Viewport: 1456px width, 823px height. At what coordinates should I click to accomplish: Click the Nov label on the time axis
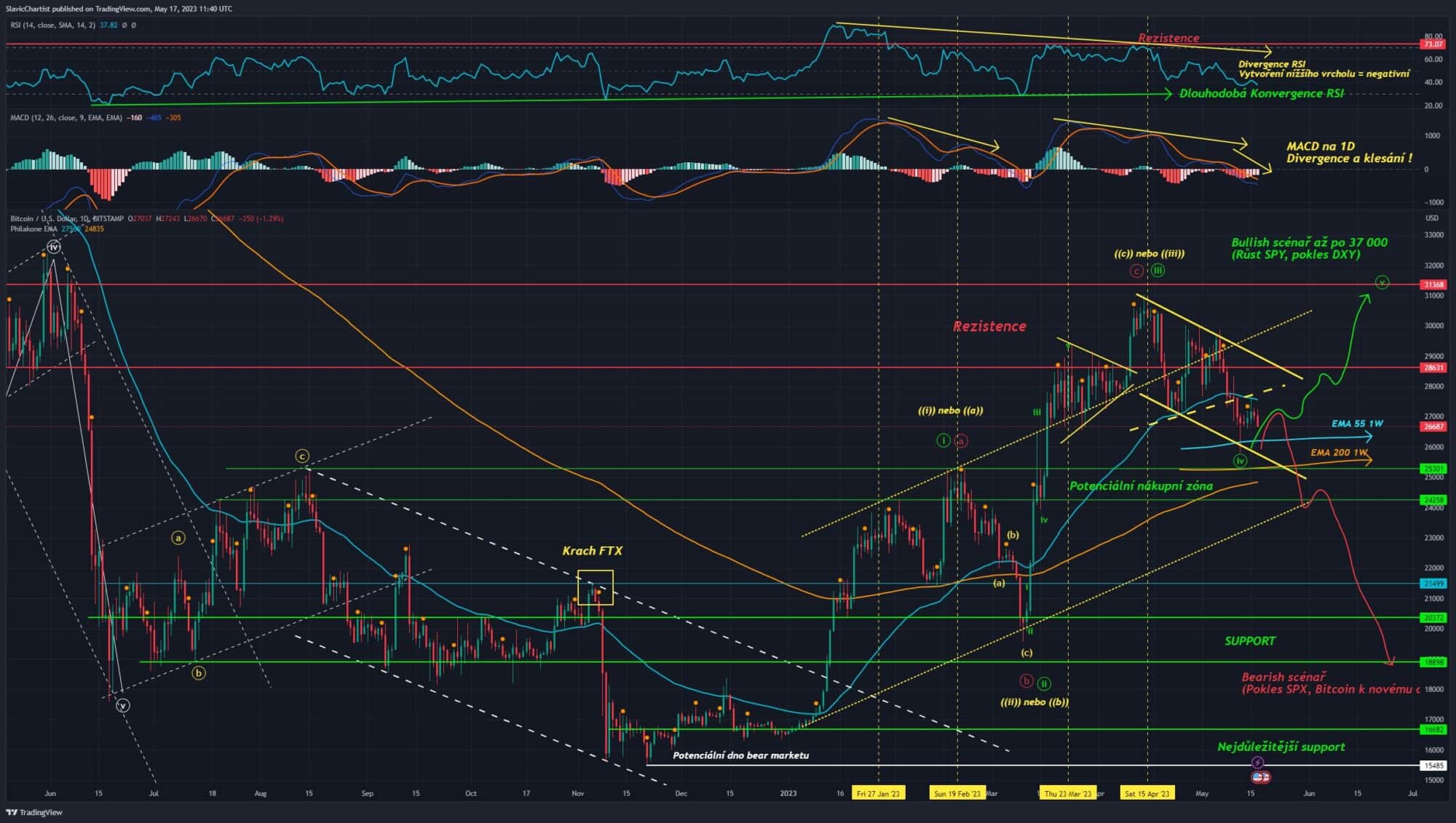(577, 793)
